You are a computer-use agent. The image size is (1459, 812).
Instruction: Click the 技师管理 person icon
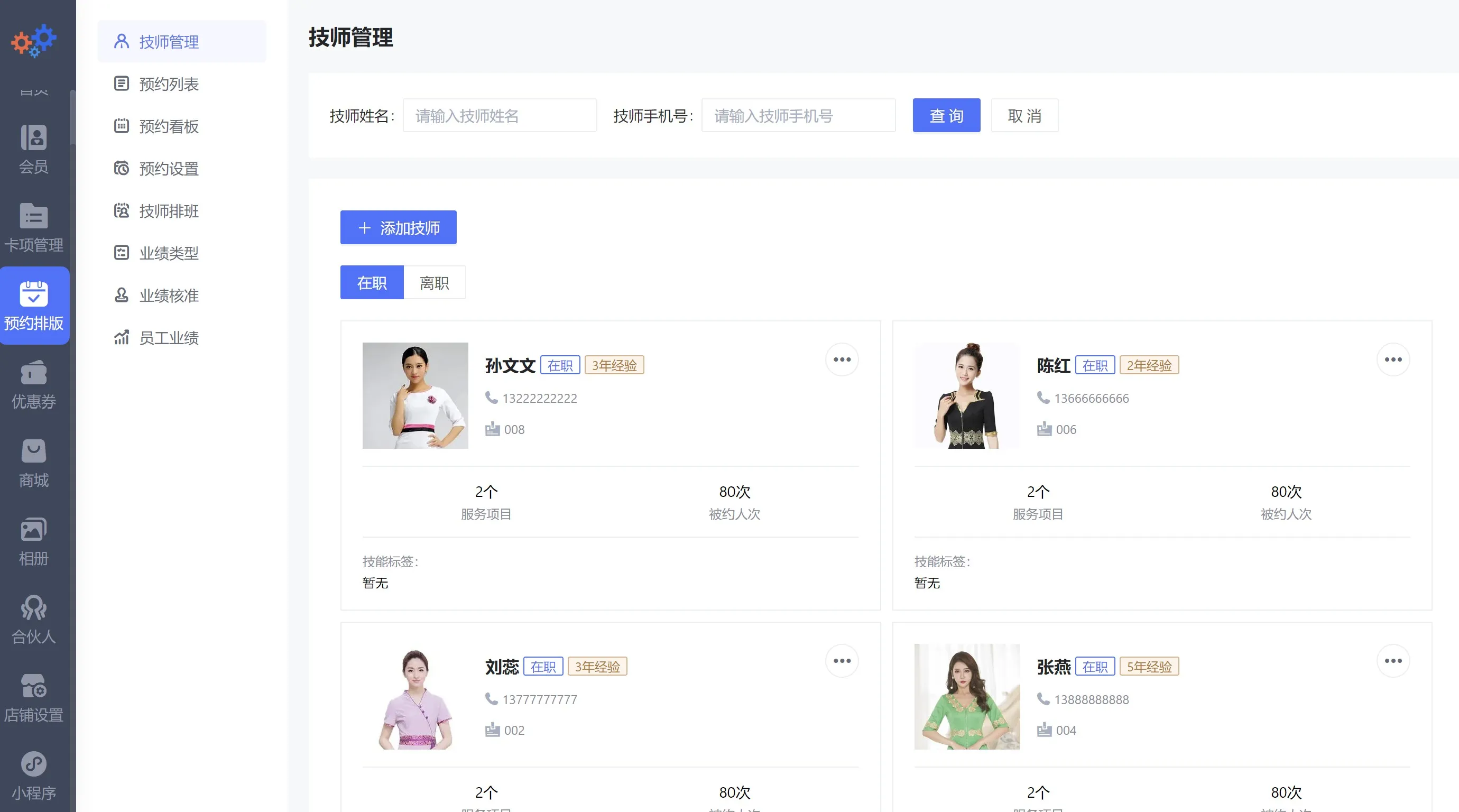point(121,41)
